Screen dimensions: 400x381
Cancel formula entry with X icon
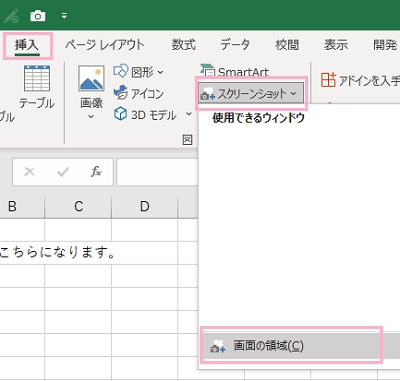click(x=30, y=172)
